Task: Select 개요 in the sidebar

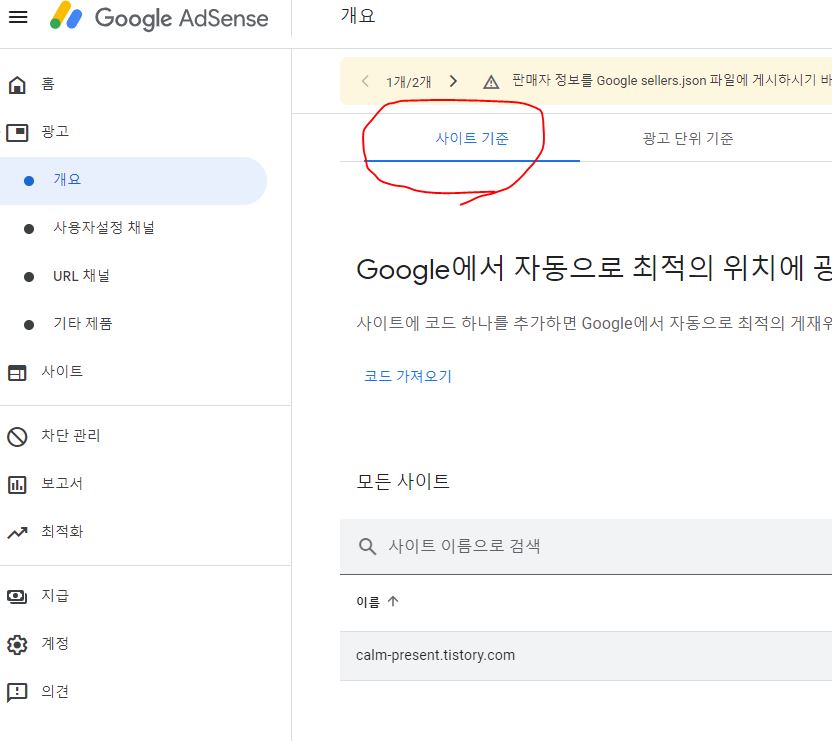Action: (133, 180)
